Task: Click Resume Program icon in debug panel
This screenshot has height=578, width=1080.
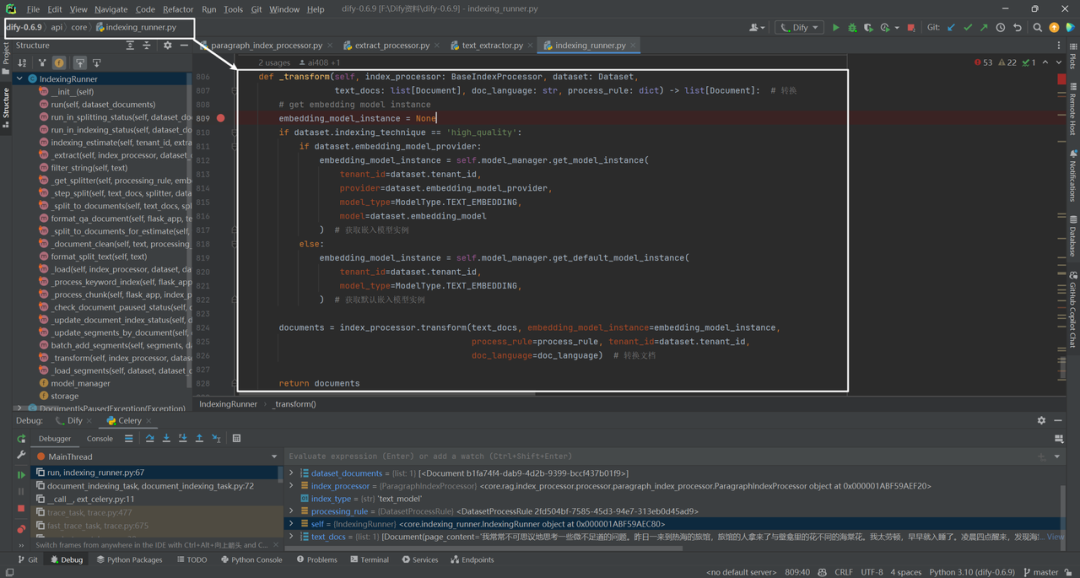Action: click(x=21, y=475)
